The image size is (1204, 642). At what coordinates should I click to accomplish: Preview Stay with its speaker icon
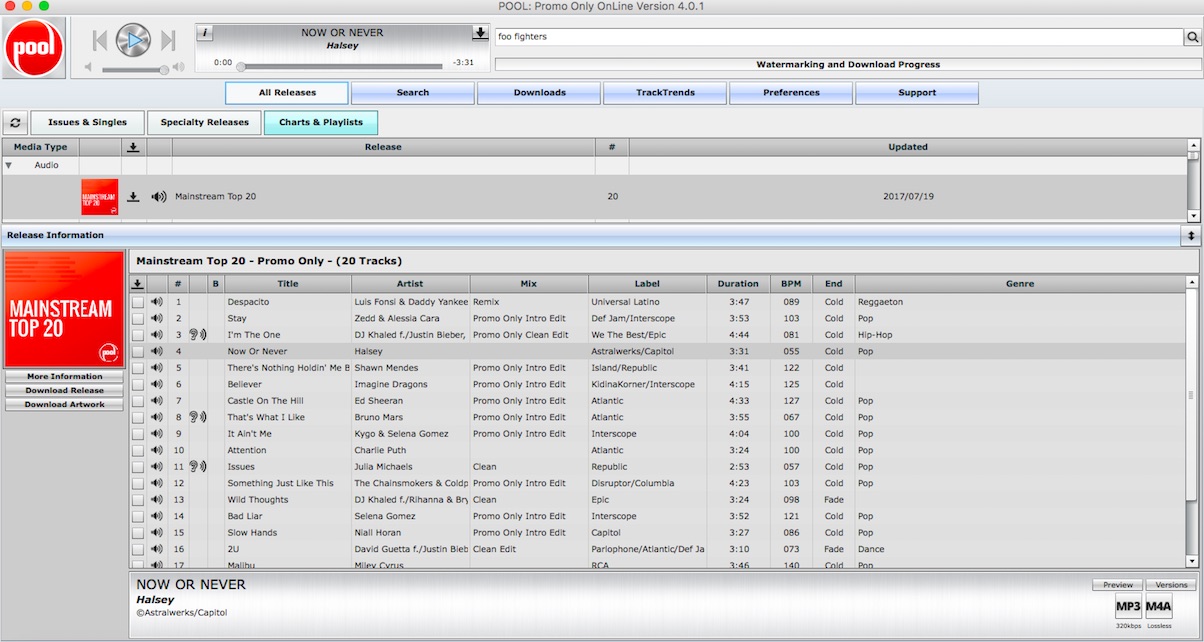tap(156, 318)
